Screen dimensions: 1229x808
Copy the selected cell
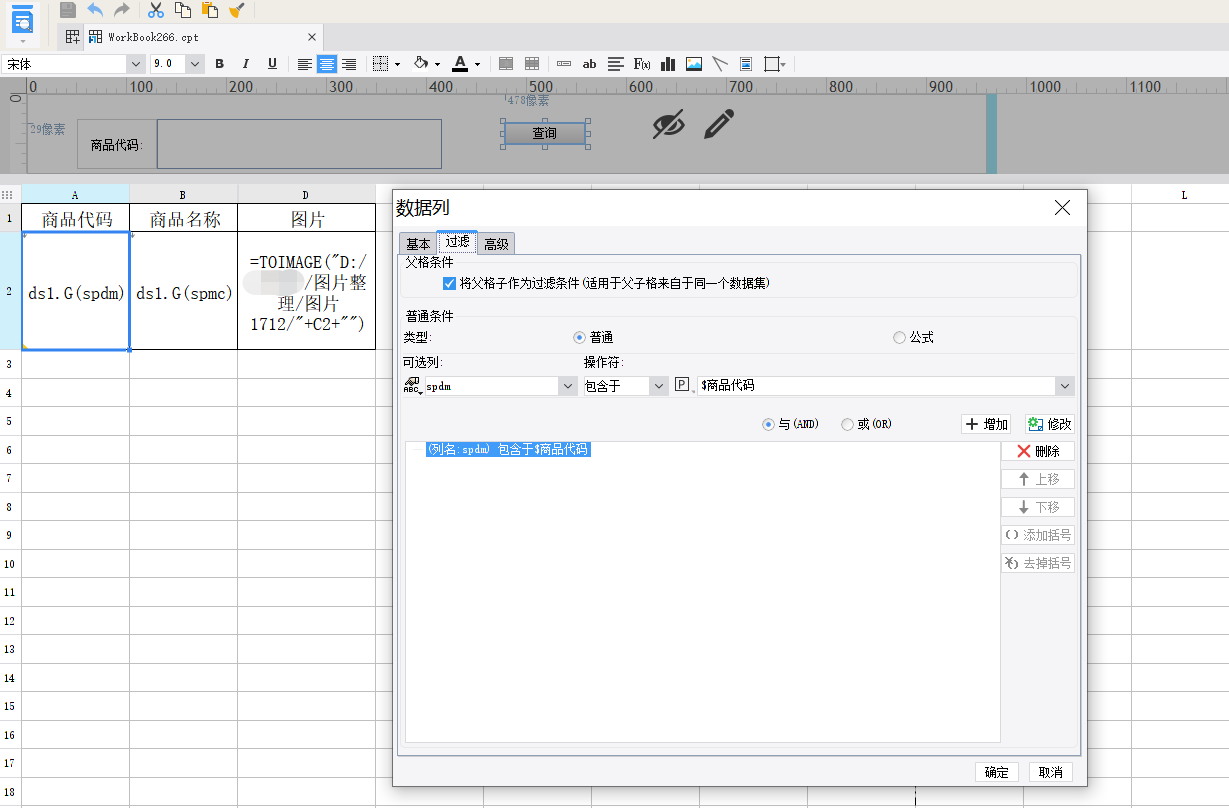(183, 10)
